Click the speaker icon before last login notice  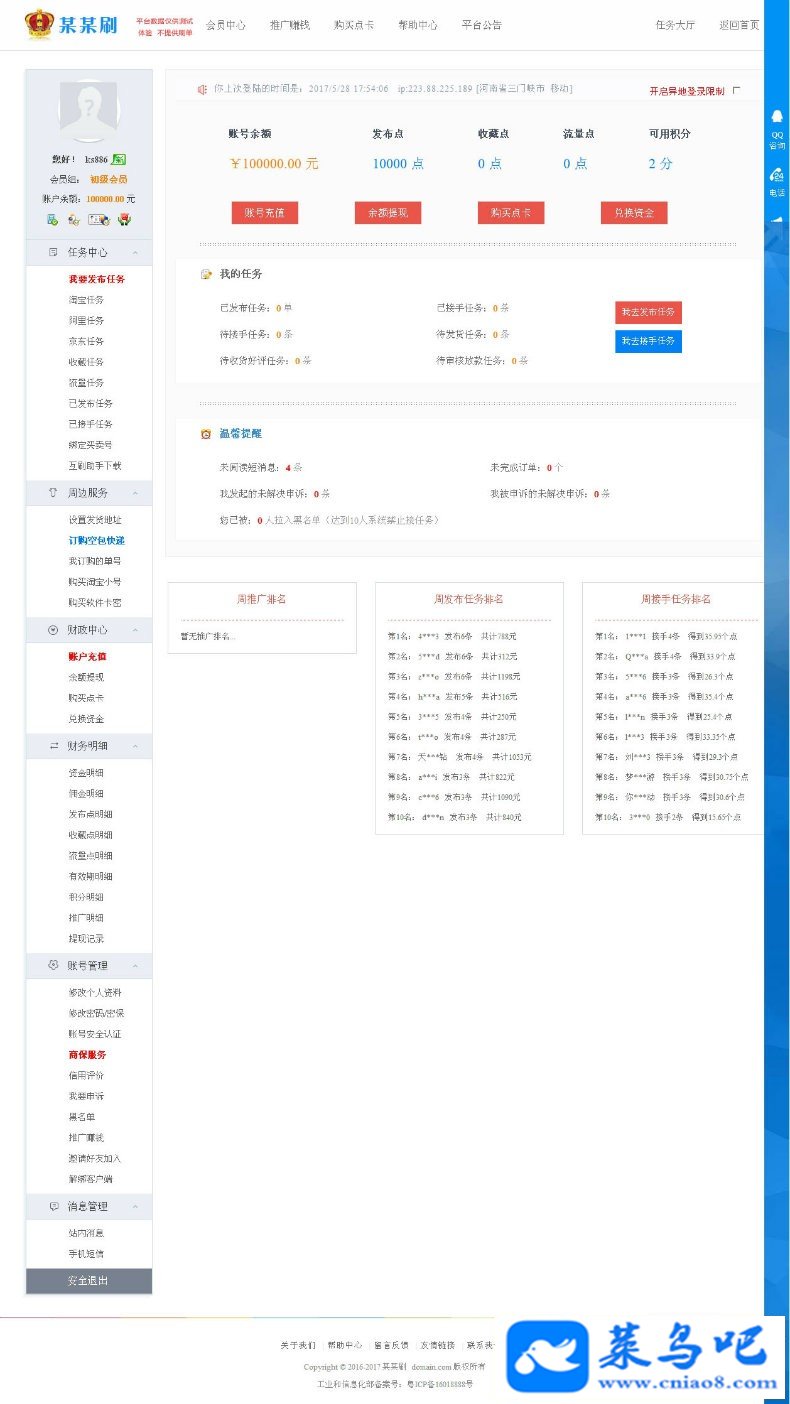(202, 89)
